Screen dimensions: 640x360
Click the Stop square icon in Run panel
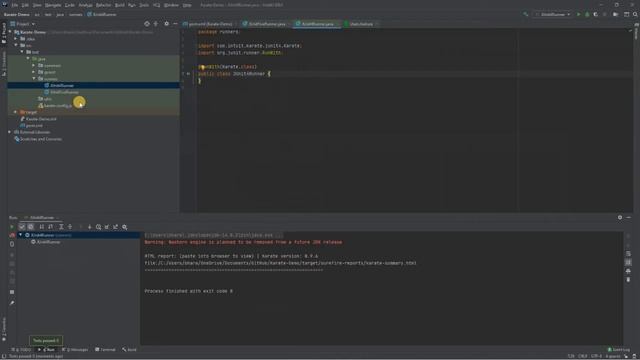[12, 292]
